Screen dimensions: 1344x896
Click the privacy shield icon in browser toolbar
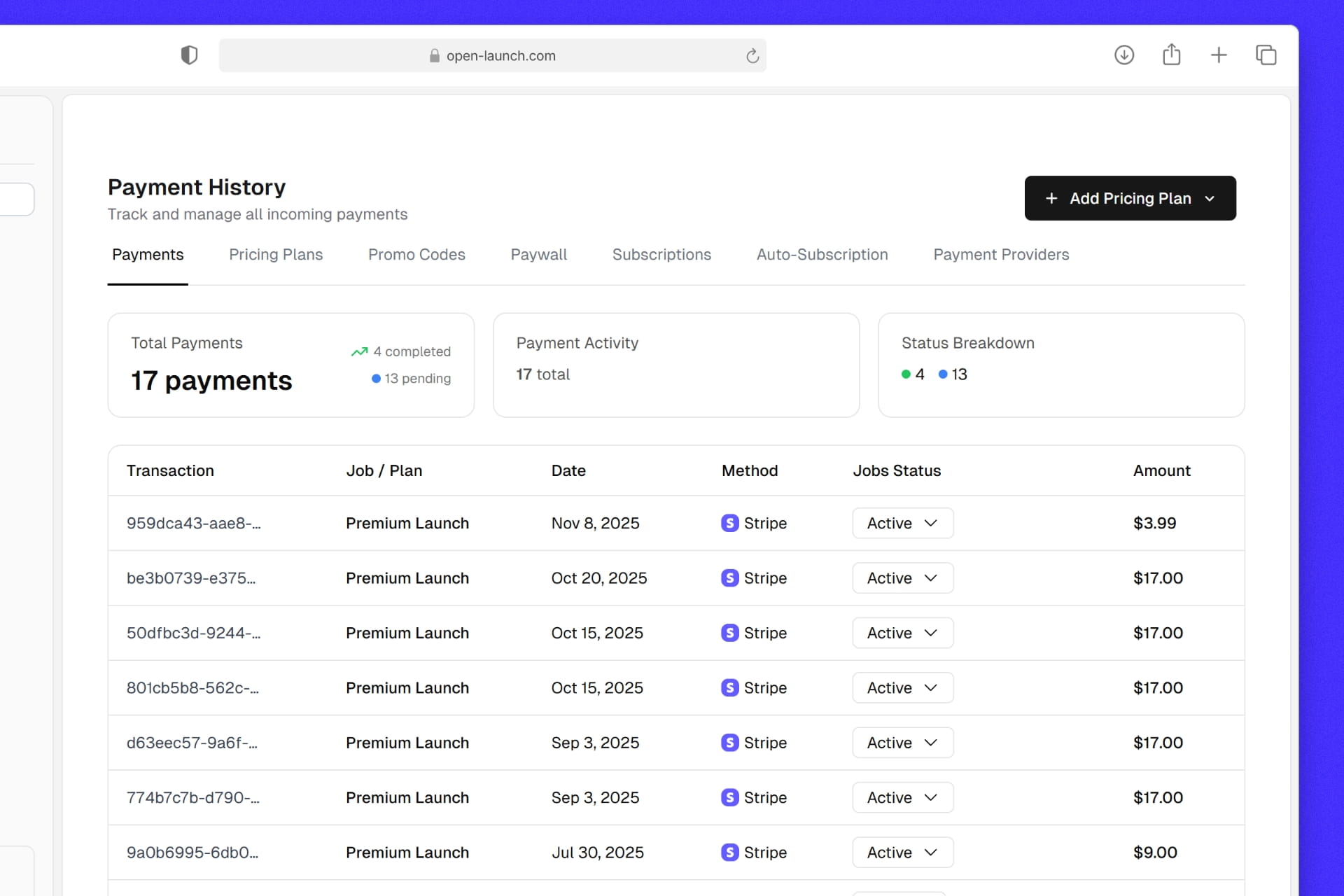click(189, 55)
